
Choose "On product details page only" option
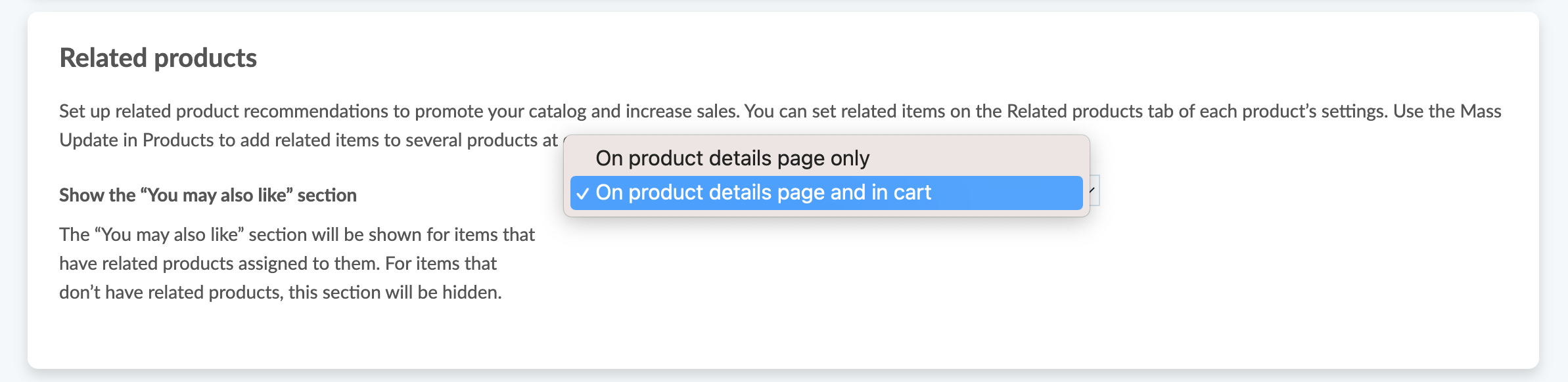732,158
